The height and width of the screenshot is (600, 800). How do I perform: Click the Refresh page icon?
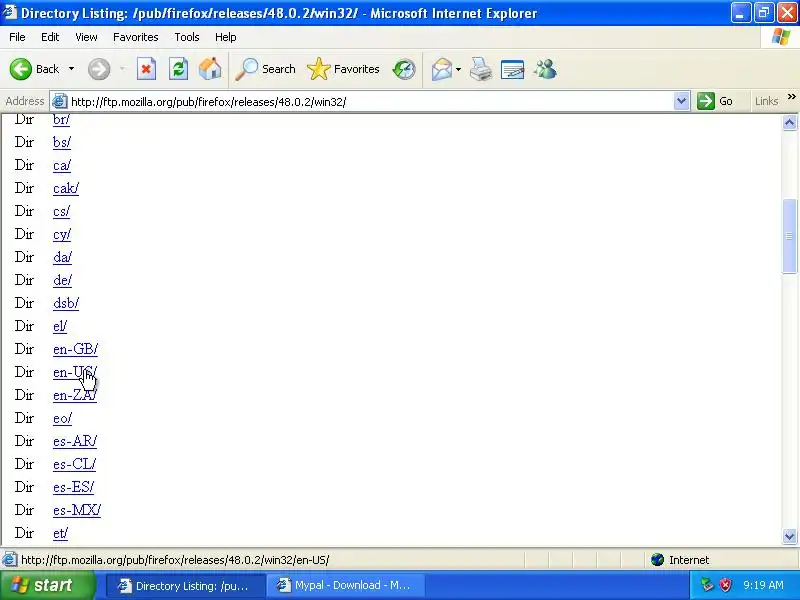point(178,69)
